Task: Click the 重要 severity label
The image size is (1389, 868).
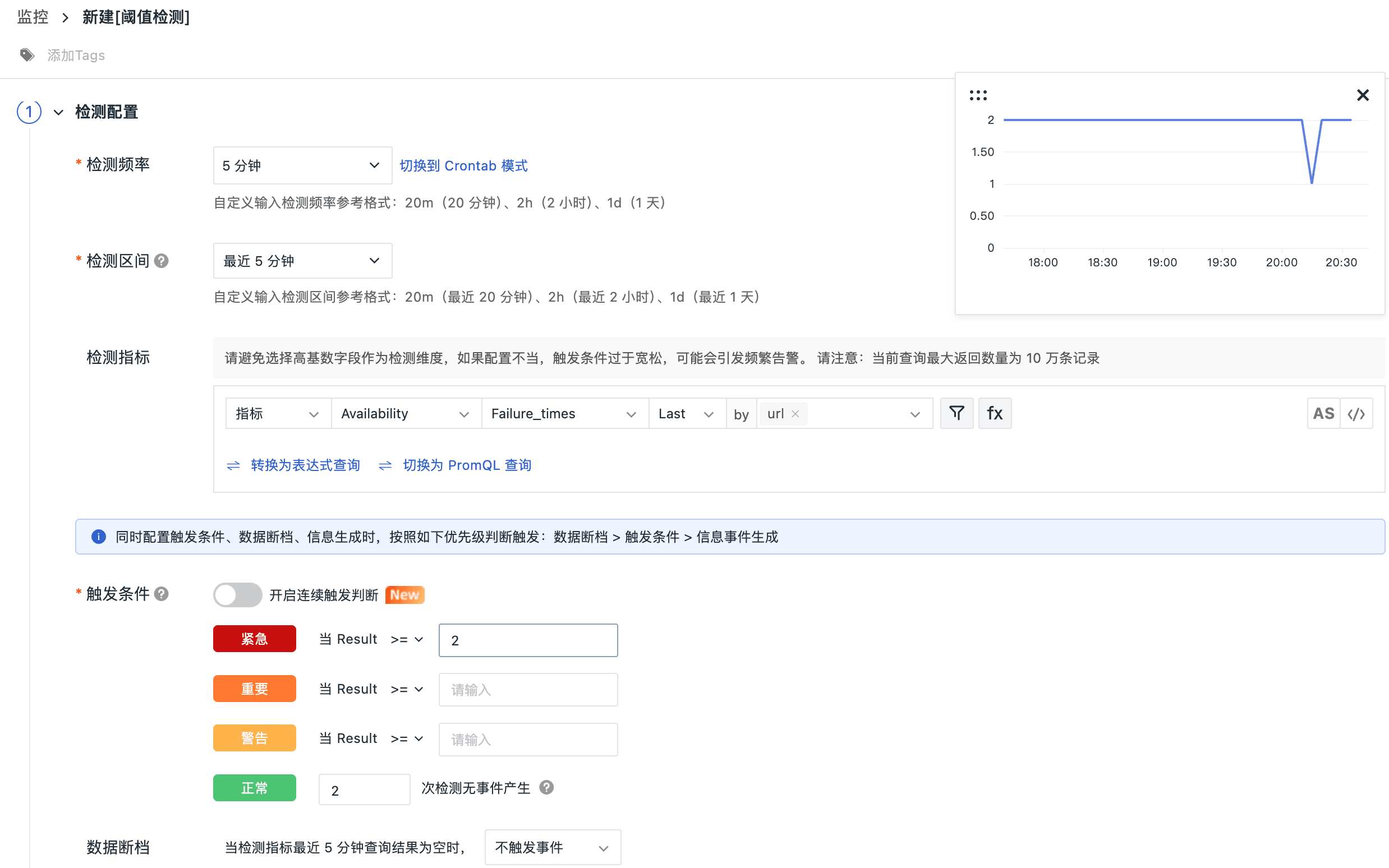Action: coord(254,689)
